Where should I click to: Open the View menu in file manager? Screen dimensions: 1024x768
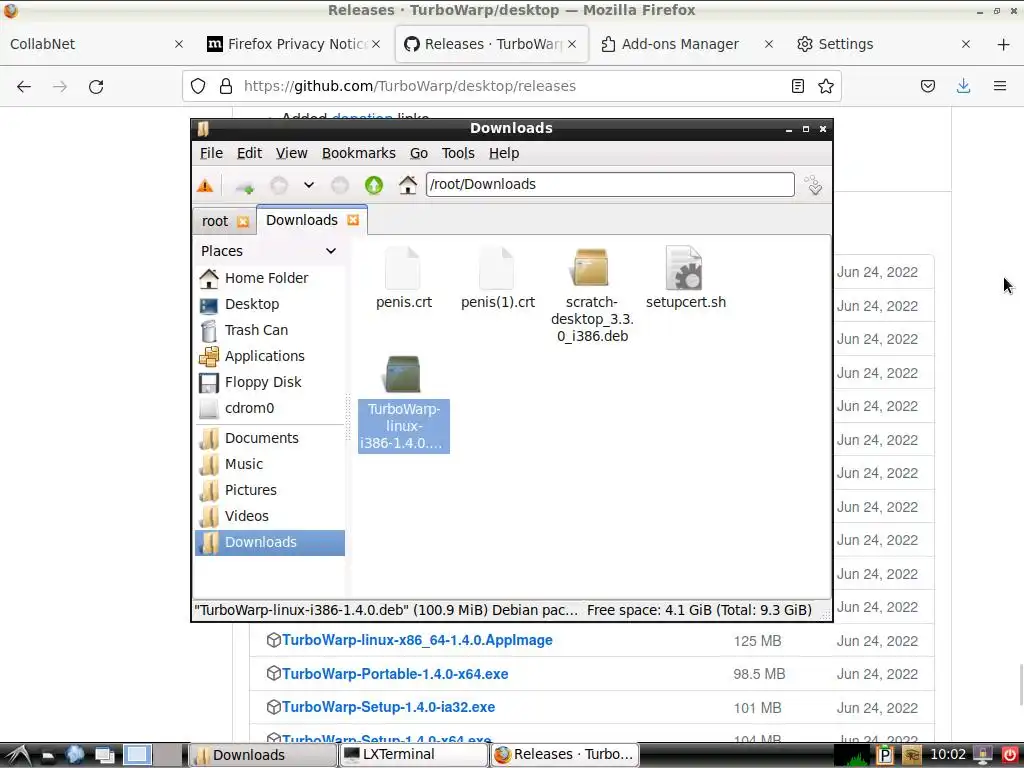click(291, 153)
